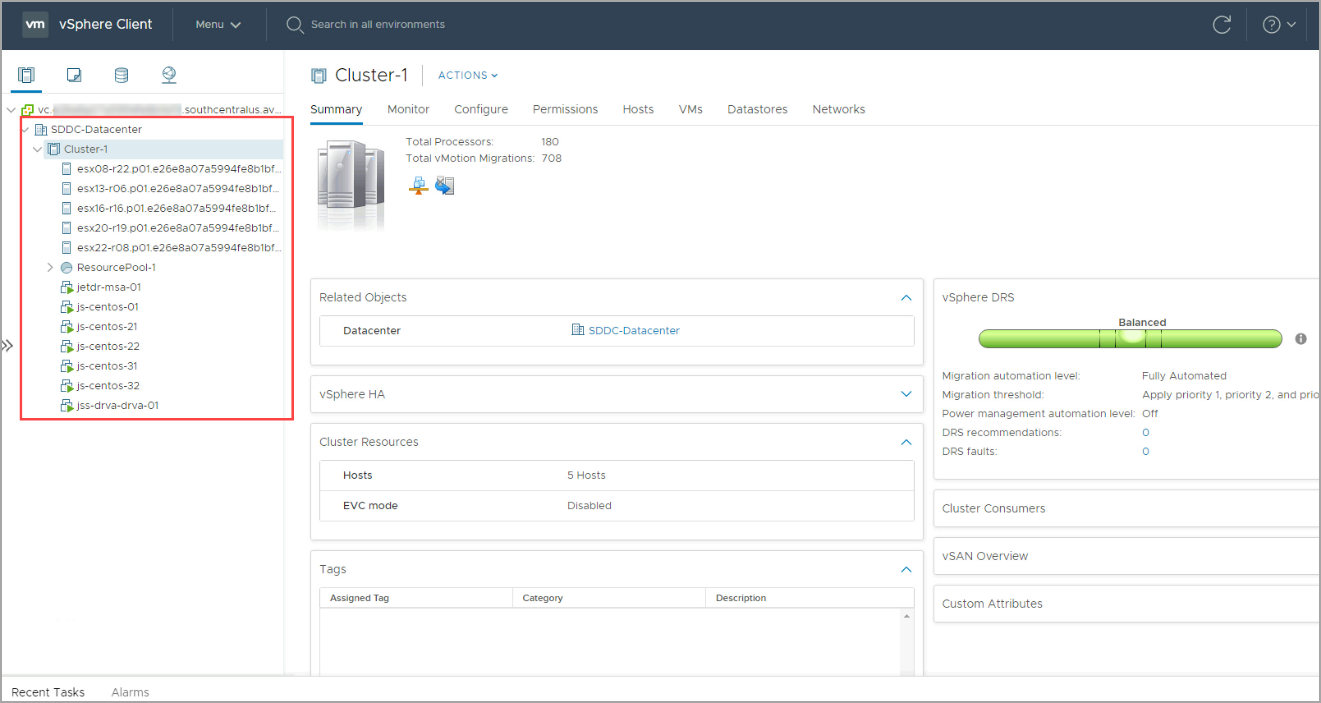Viewport: 1321px width, 703px height.
Task: Expand the collapsed side panel double-arrow
Action: (x=7, y=346)
